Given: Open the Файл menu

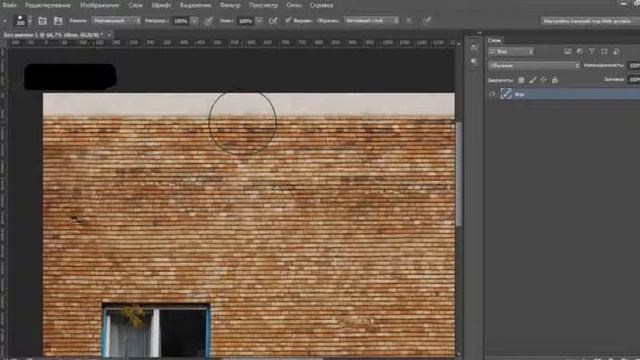Looking at the screenshot, I should [9, 5].
